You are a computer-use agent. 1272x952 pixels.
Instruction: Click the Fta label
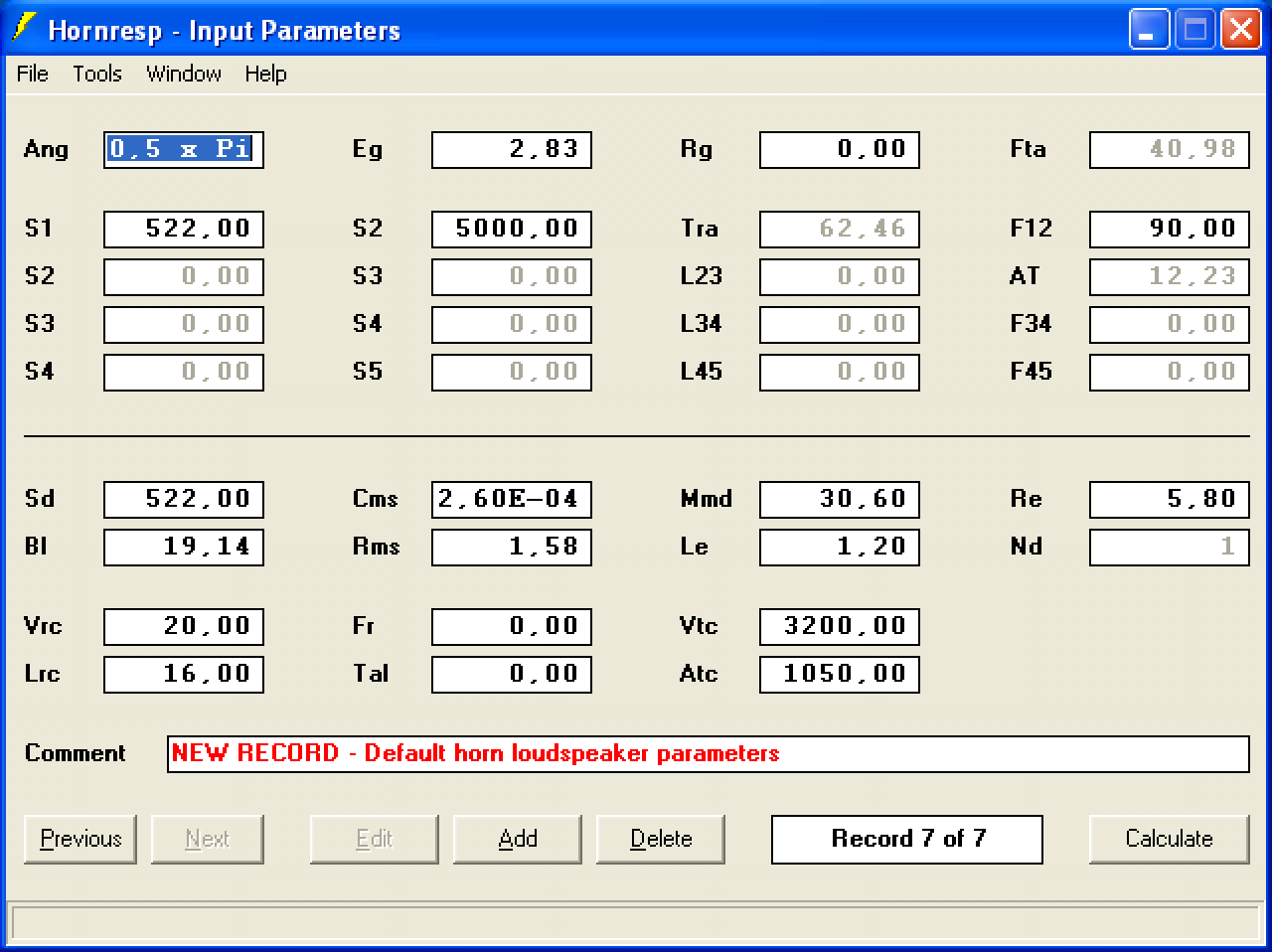click(x=1028, y=149)
